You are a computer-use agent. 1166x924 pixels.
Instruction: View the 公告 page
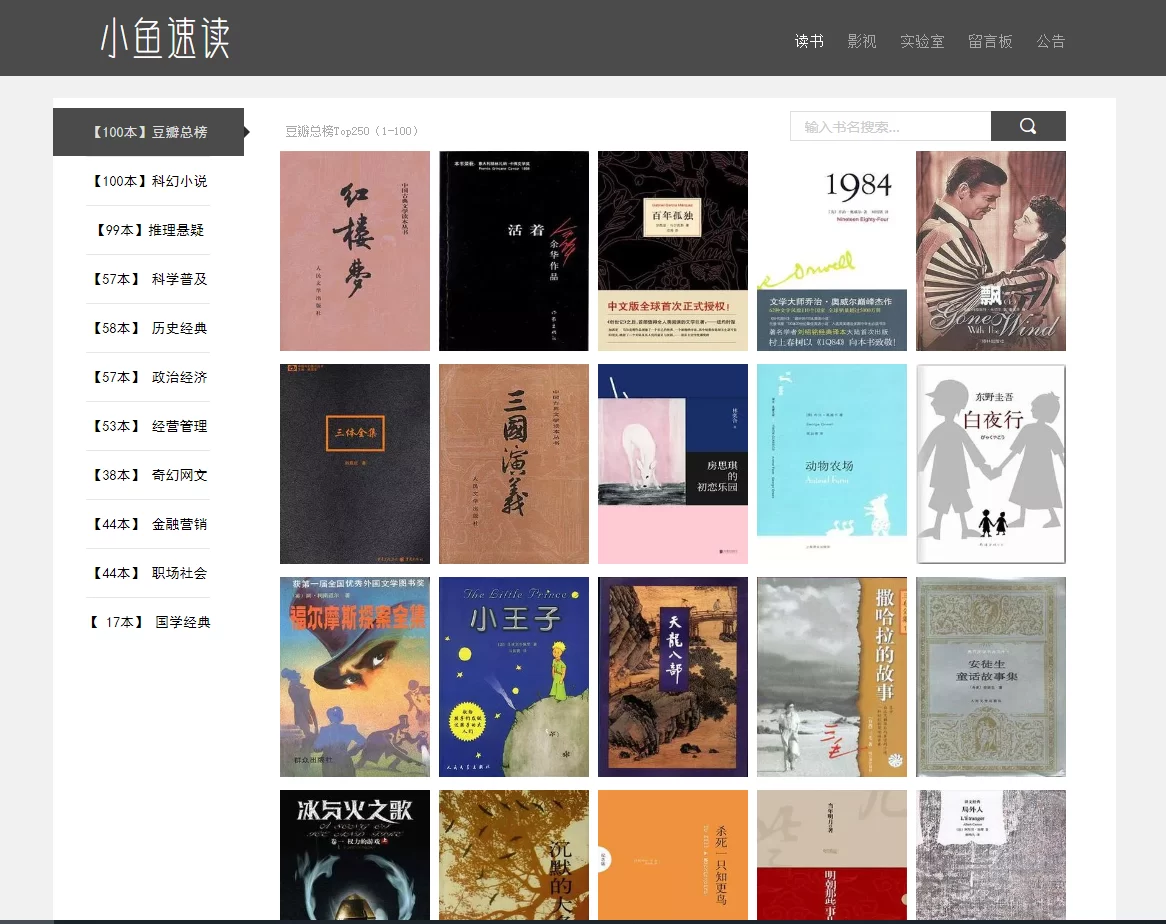click(x=1051, y=41)
